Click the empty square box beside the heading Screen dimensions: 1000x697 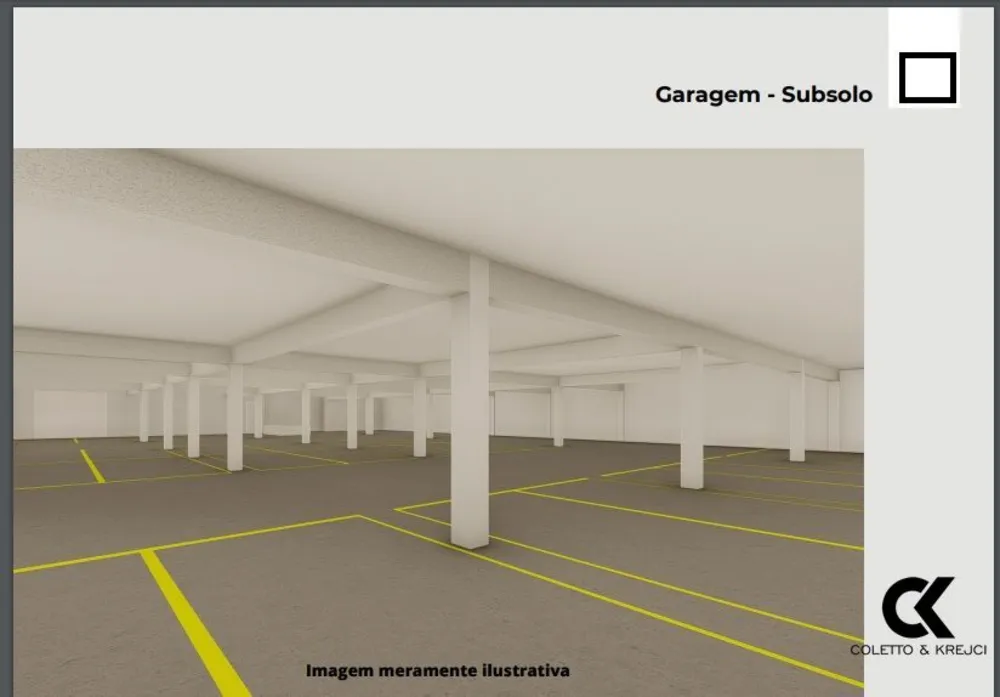[927, 78]
